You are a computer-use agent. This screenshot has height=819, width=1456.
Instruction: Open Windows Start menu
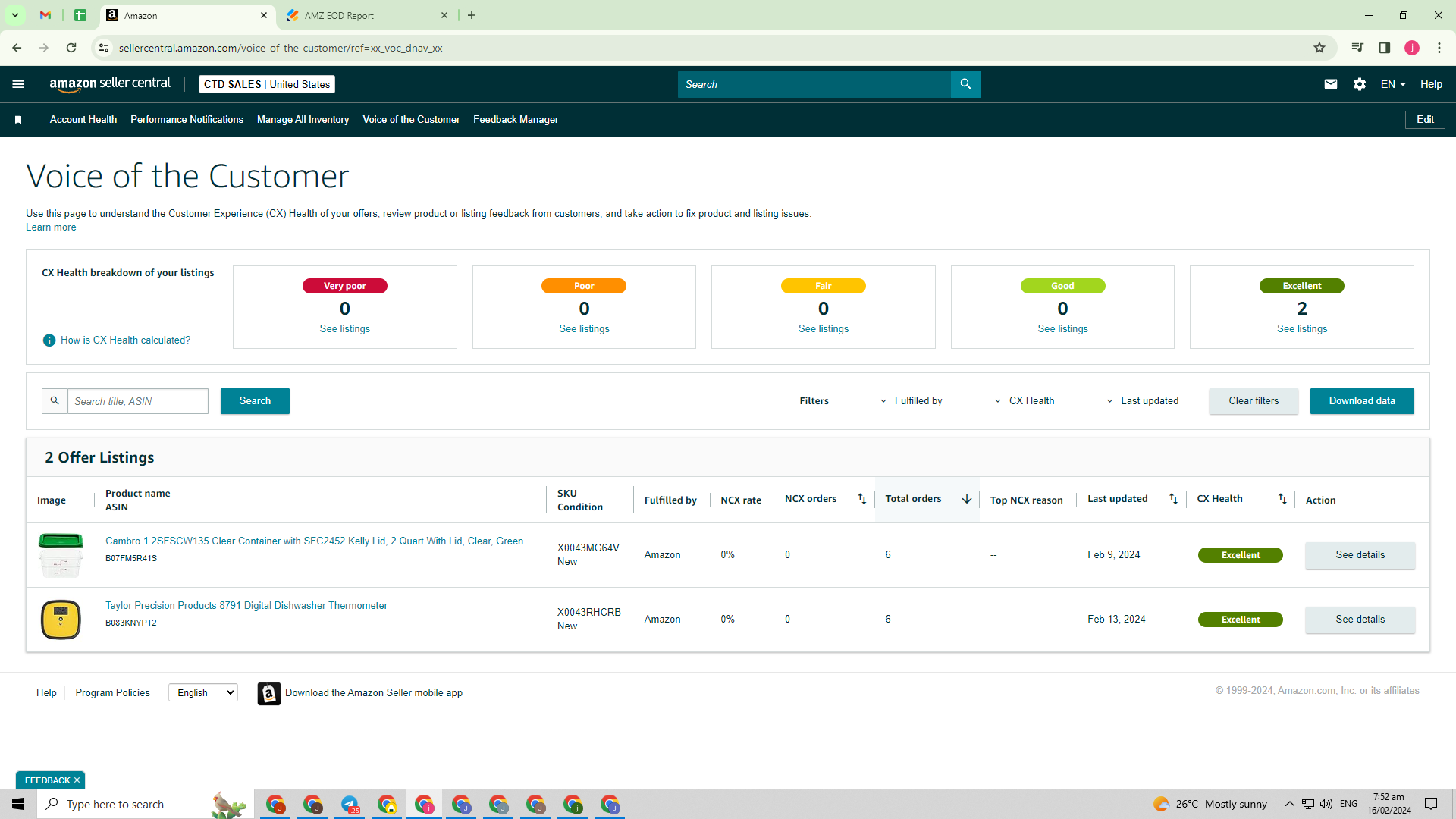pyautogui.click(x=18, y=804)
